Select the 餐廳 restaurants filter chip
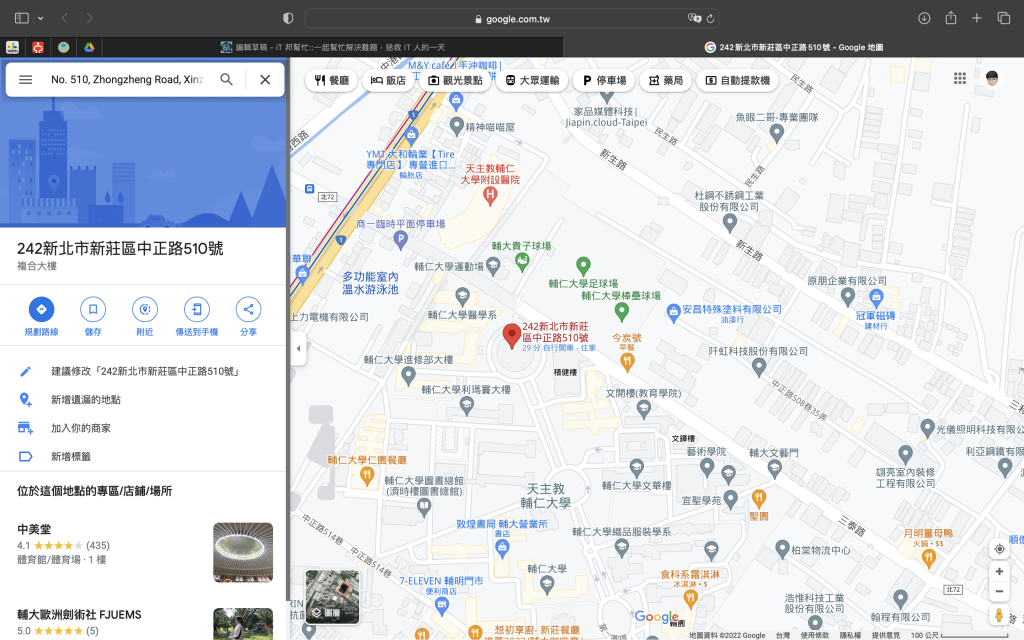 [x=332, y=80]
